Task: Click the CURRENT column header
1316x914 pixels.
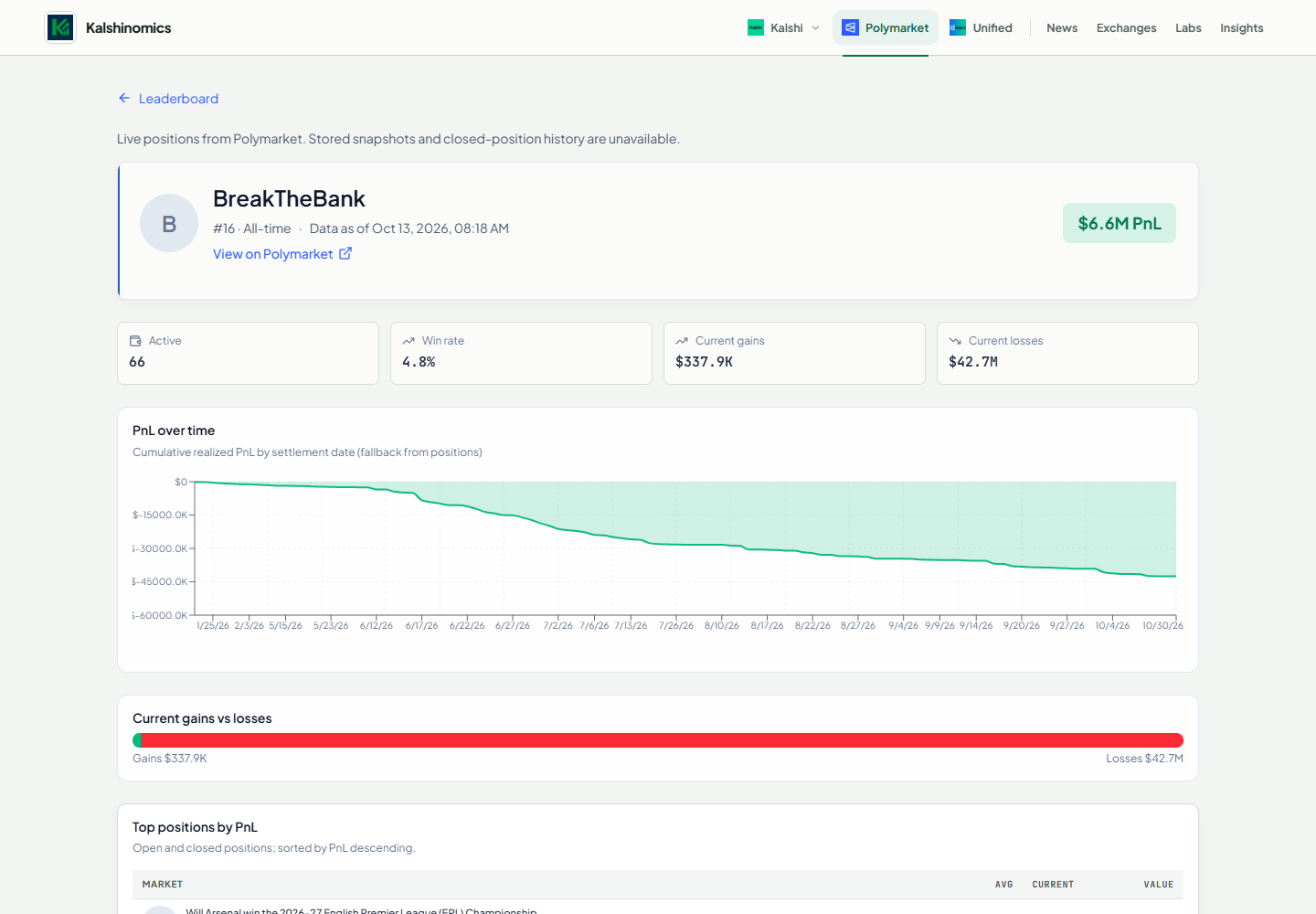Action: tap(1053, 885)
